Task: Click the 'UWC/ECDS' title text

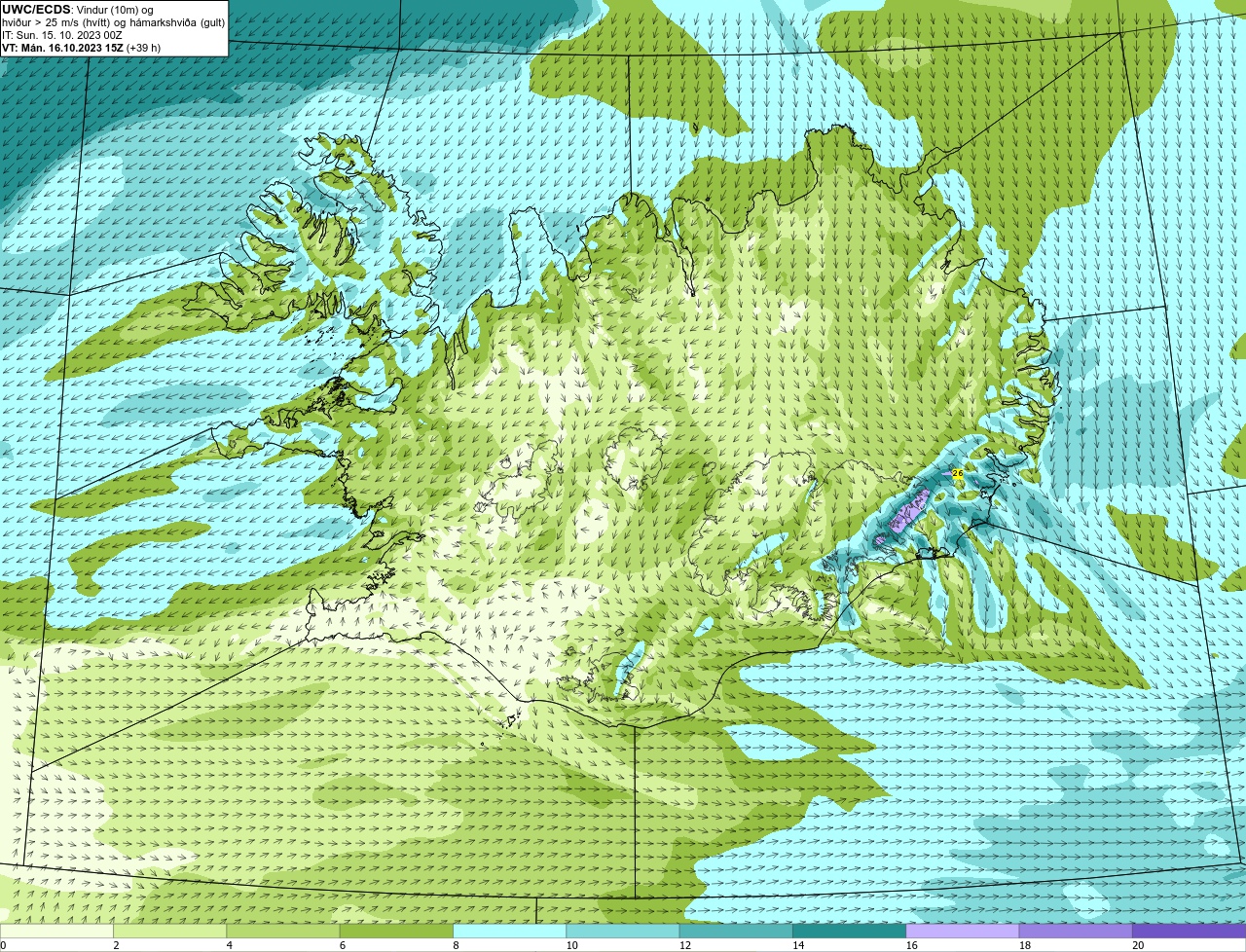Action: tap(36, 10)
